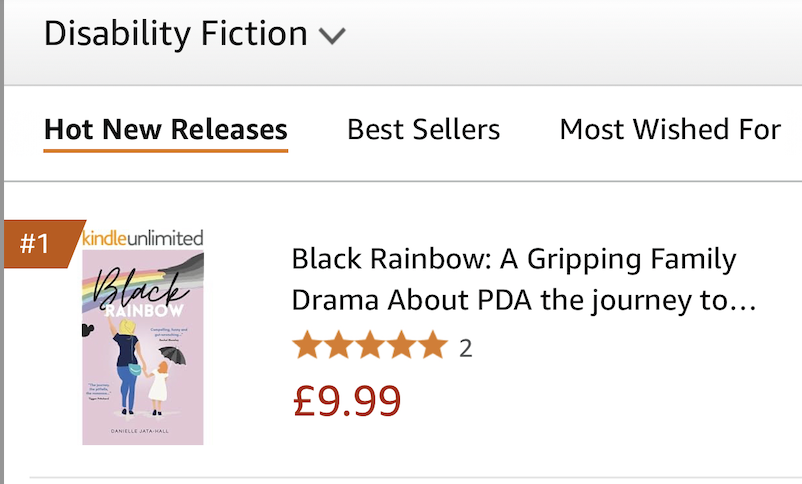Image resolution: width=802 pixels, height=484 pixels.
Task: Click the middle star in the rating
Action: coord(370,347)
